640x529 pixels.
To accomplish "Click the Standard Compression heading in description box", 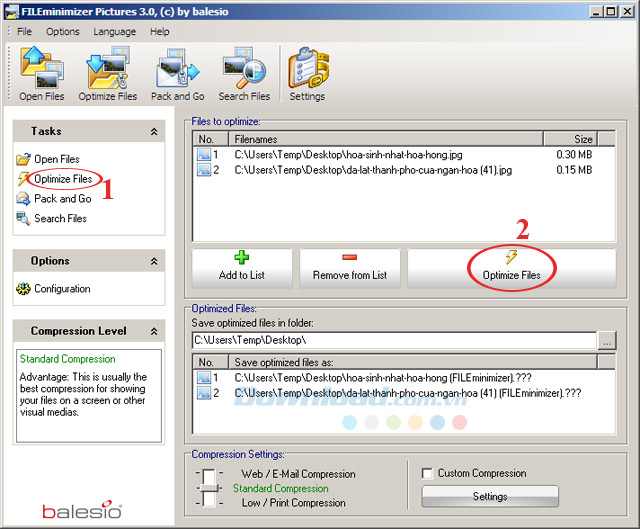I will pyautogui.click(x=68, y=359).
